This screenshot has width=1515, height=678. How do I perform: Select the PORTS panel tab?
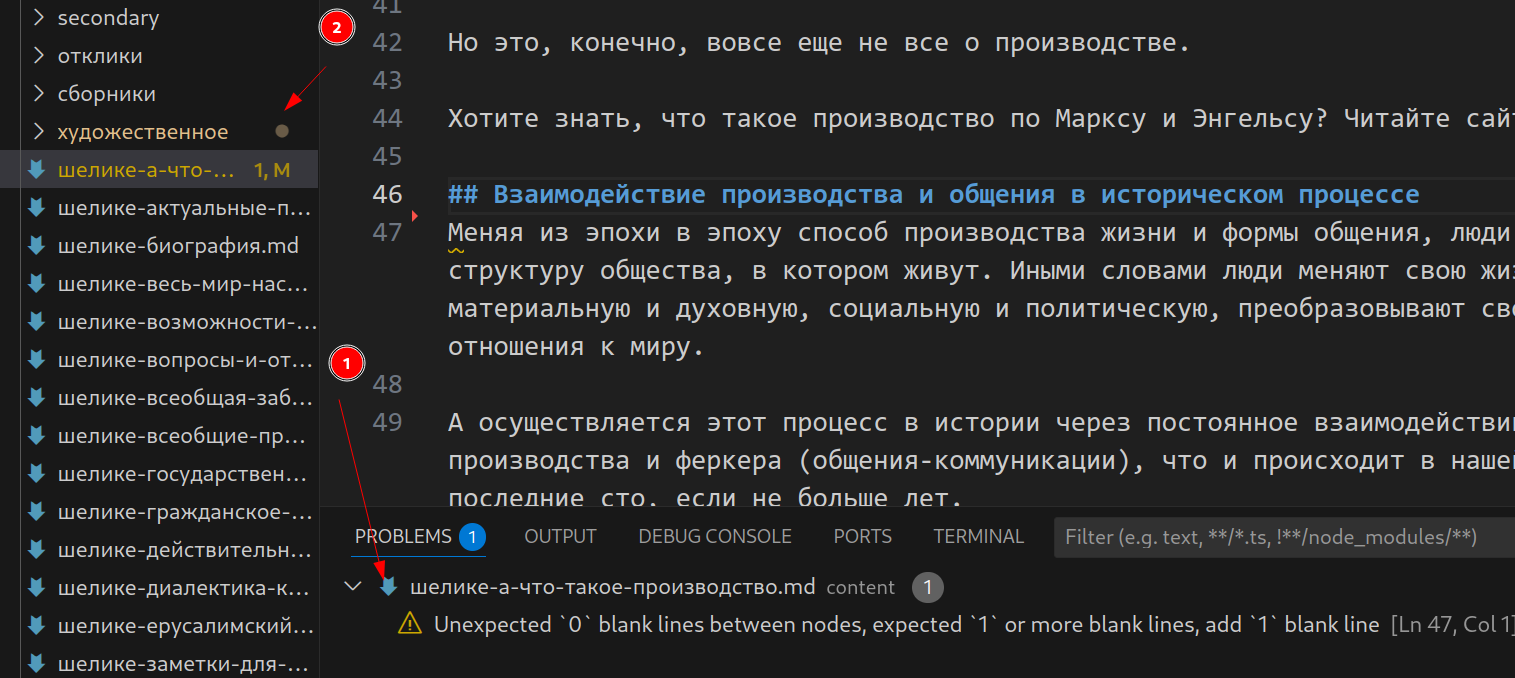862,537
